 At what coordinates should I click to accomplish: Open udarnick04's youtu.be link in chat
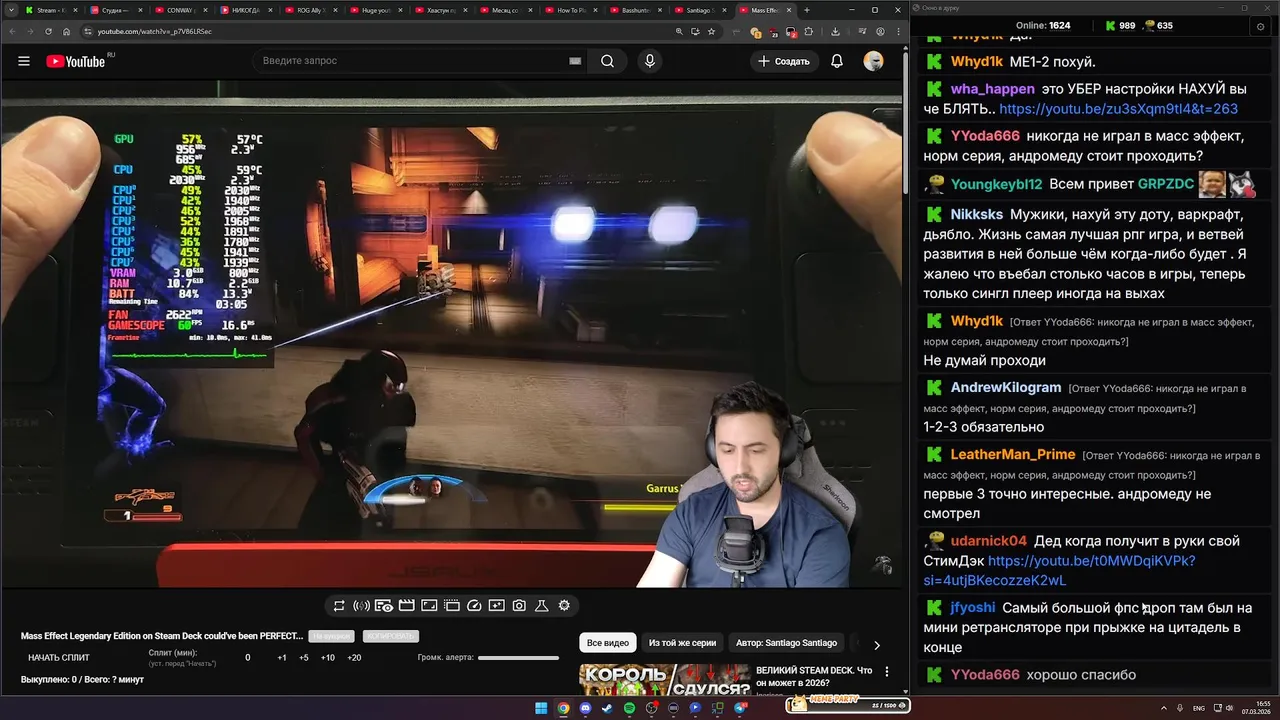[1059, 570]
